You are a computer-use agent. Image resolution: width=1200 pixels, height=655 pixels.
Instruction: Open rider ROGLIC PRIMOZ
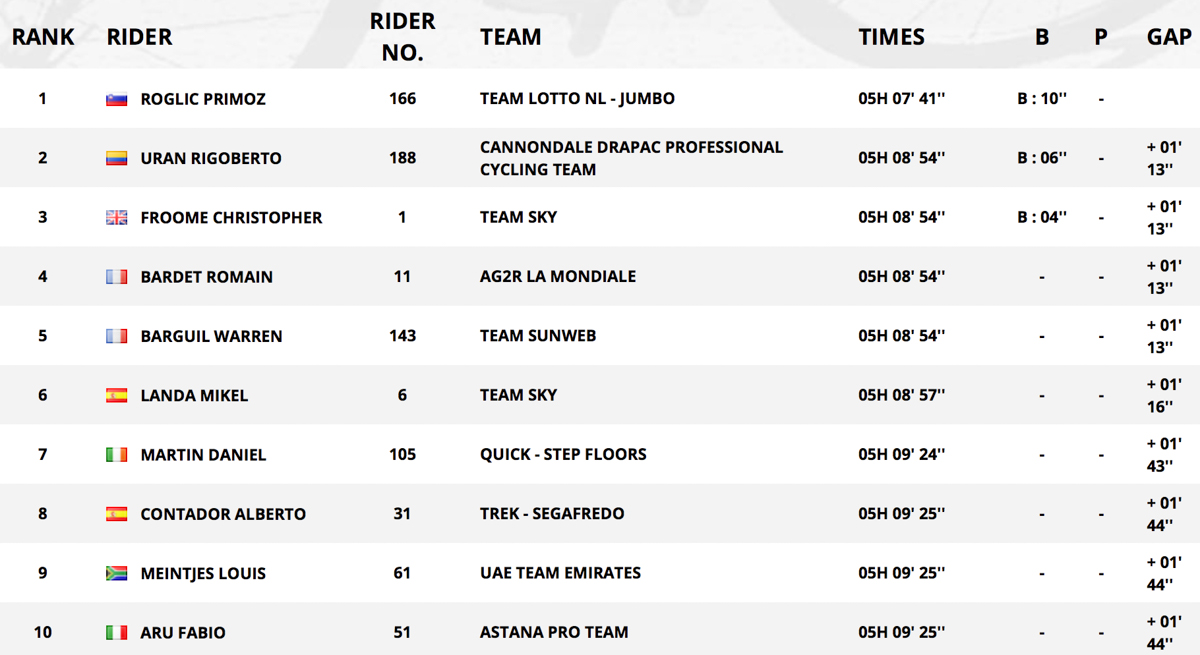[x=203, y=99]
